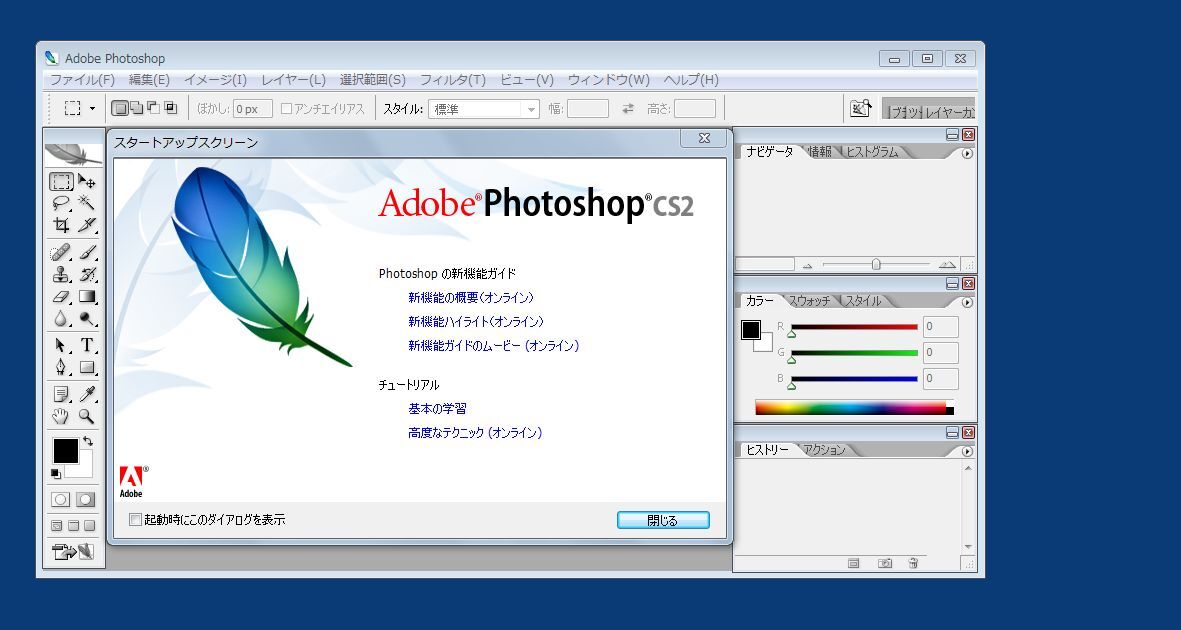Select the Type tool

pyautogui.click(x=87, y=346)
